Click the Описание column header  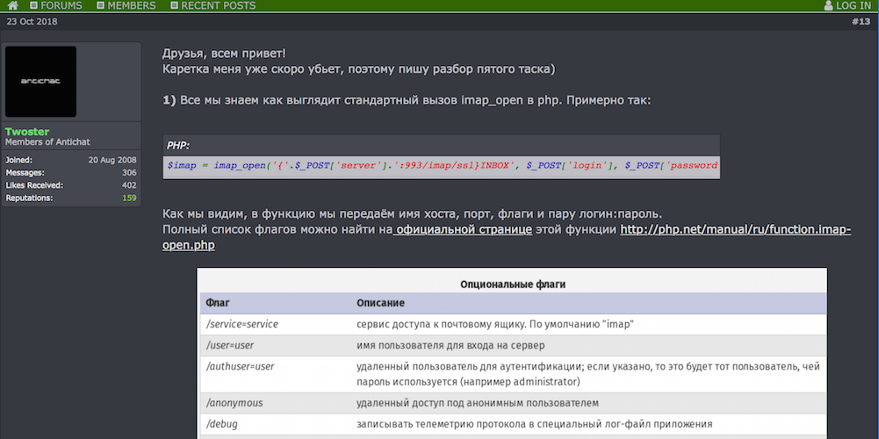point(381,303)
